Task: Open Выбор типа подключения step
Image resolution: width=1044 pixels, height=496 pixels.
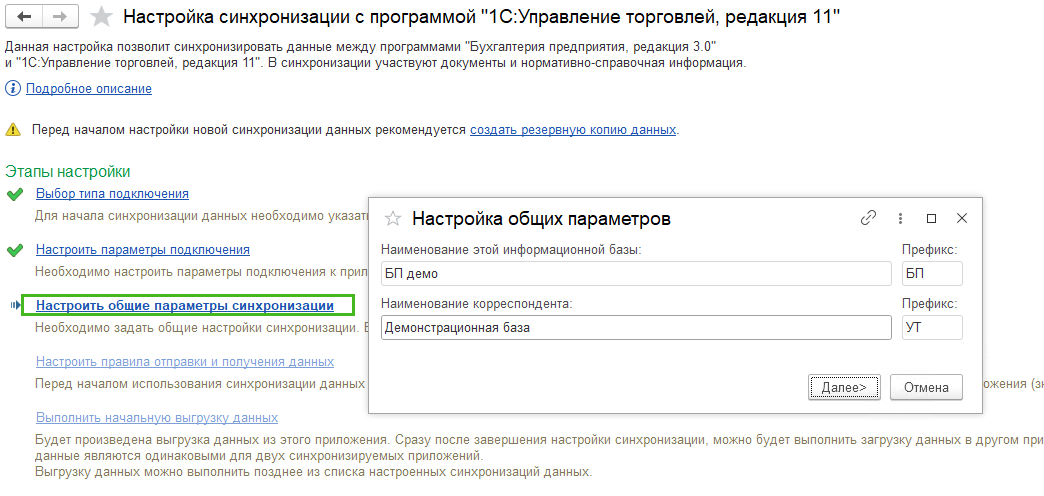Action: tap(113, 194)
